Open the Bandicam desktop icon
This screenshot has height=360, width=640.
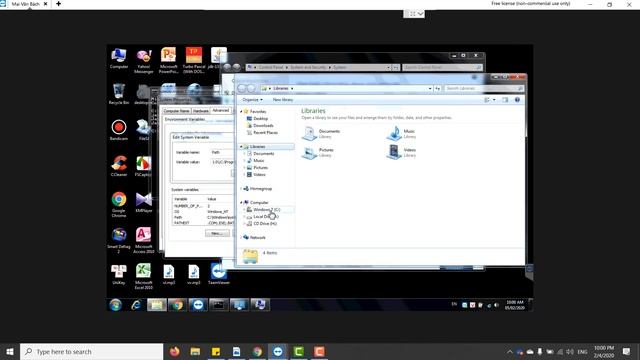tap(119, 130)
